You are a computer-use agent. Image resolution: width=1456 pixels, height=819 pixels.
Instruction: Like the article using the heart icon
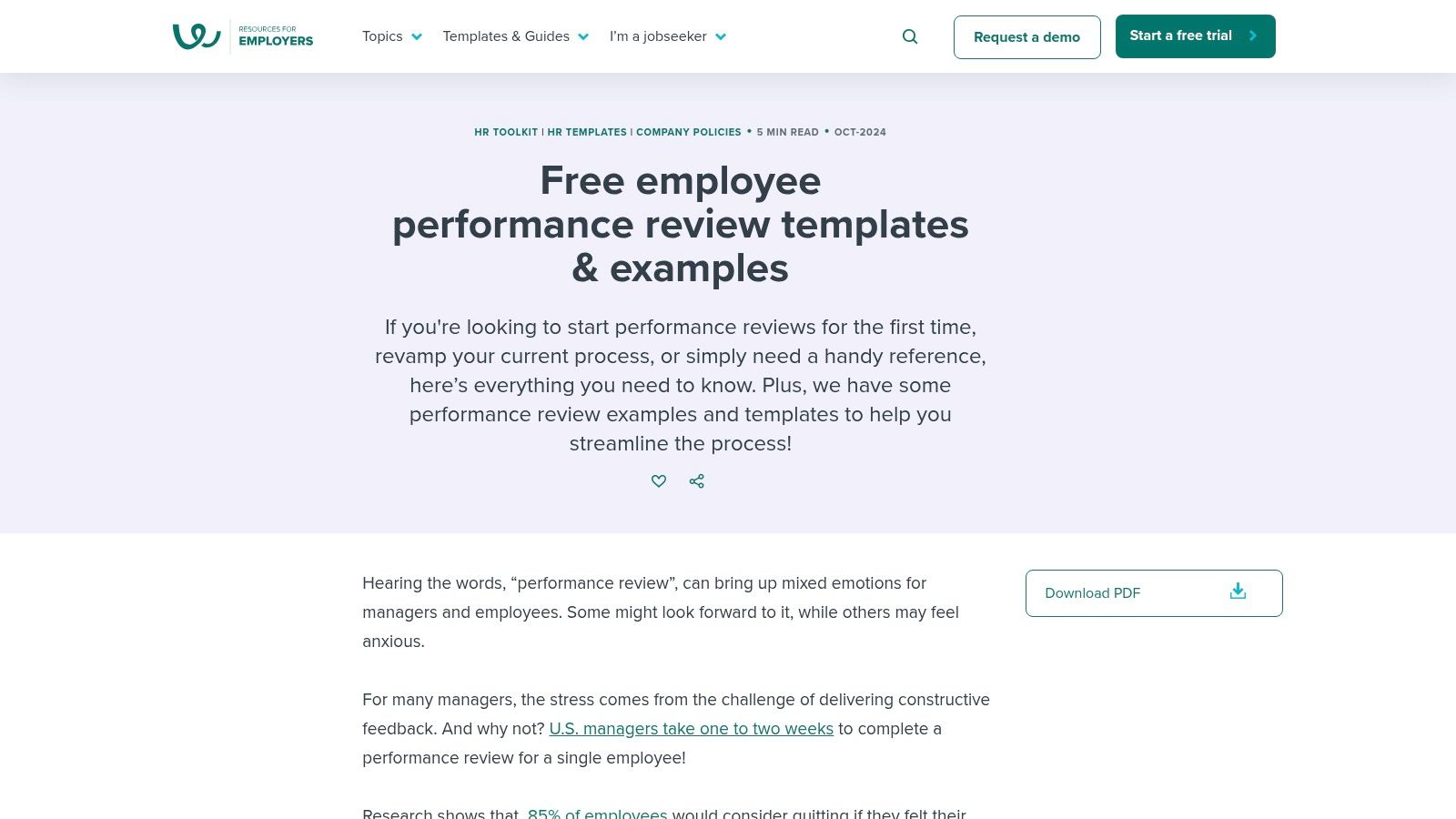pyautogui.click(x=658, y=480)
